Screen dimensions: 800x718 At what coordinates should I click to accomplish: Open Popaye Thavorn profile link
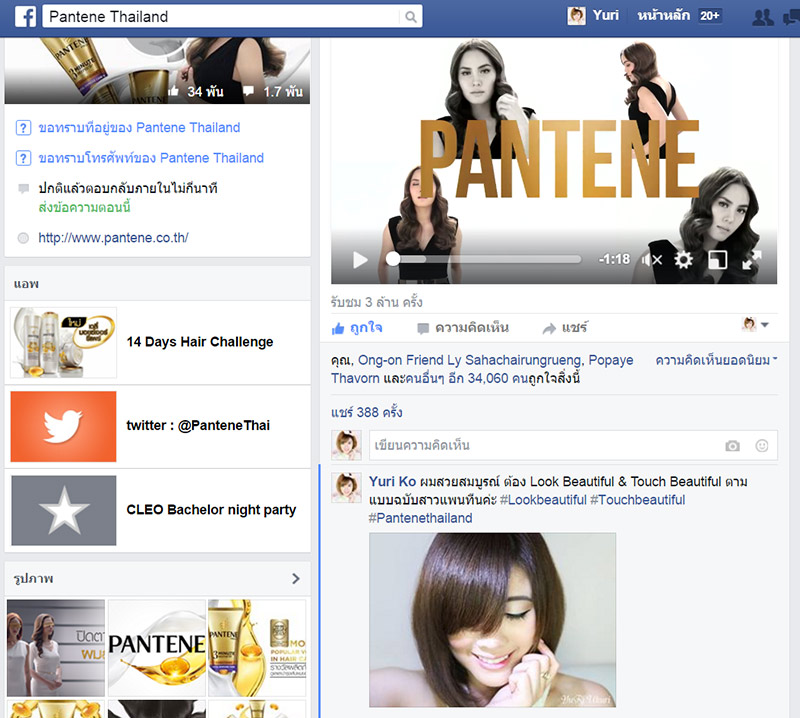482,369
